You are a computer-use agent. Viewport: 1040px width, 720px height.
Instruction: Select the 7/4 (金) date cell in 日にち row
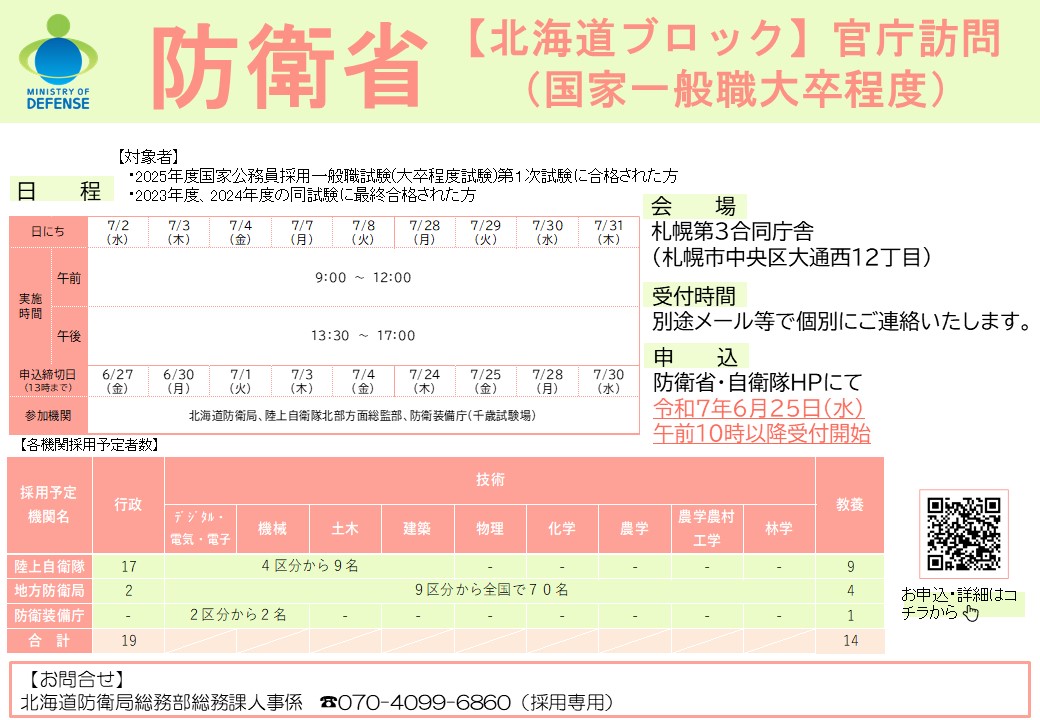(x=240, y=232)
